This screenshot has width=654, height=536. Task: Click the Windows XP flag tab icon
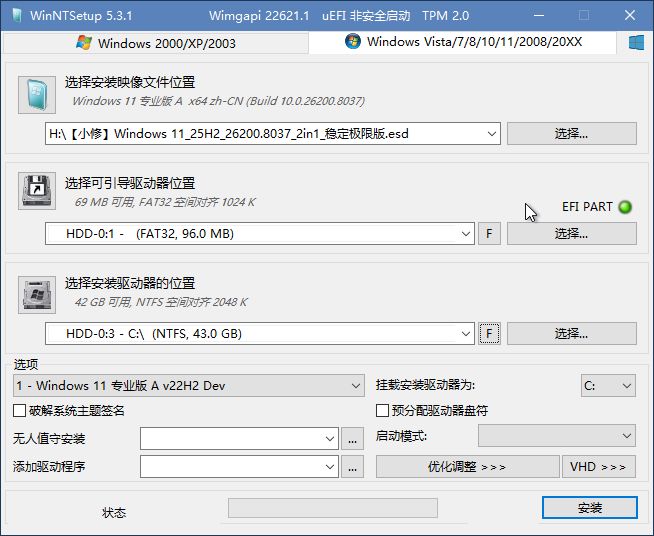84,43
